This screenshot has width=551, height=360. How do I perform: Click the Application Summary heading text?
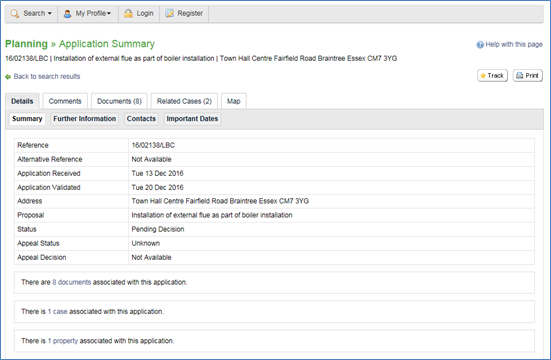click(107, 44)
